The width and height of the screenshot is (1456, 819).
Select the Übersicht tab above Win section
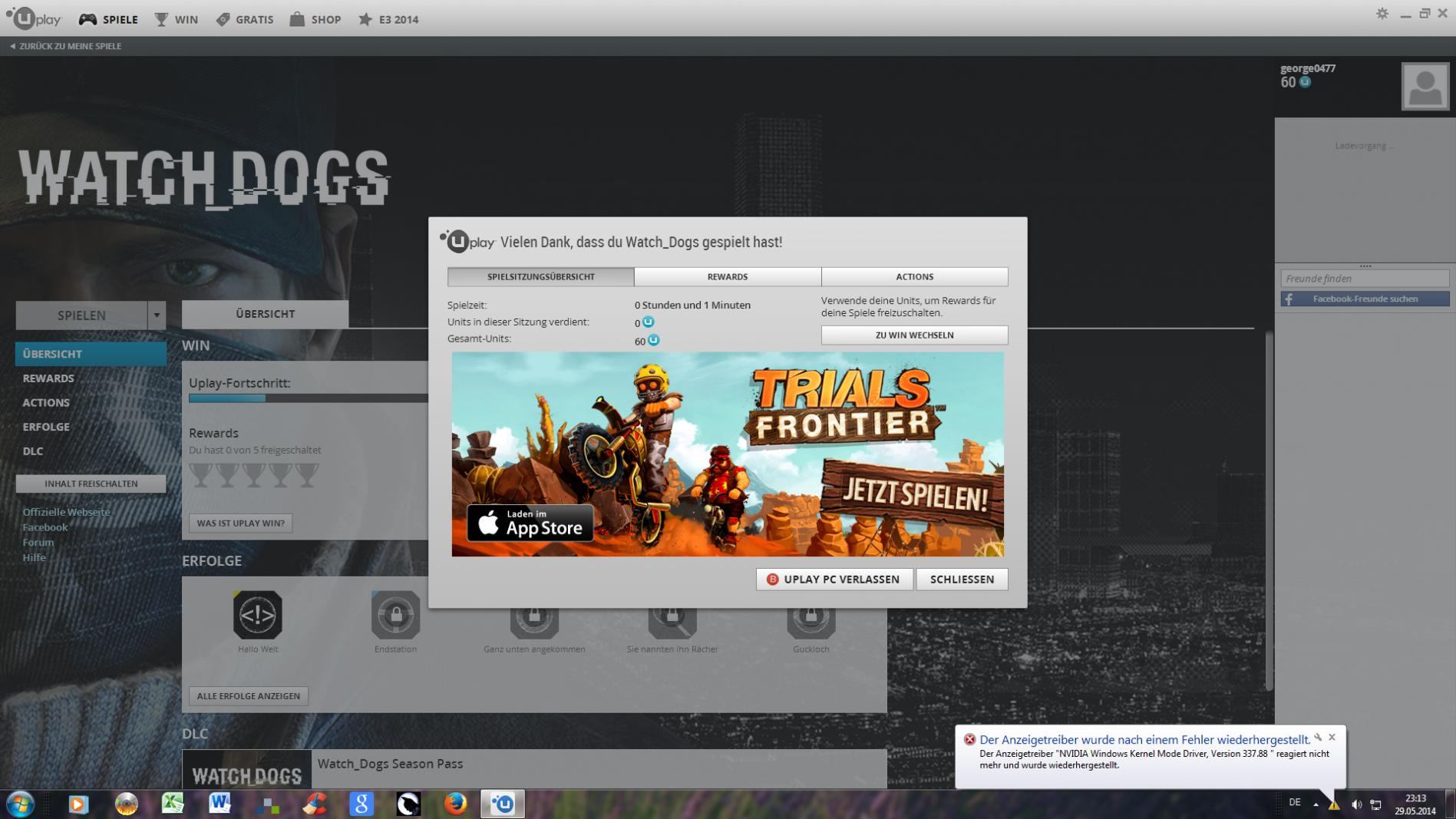pos(265,314)
